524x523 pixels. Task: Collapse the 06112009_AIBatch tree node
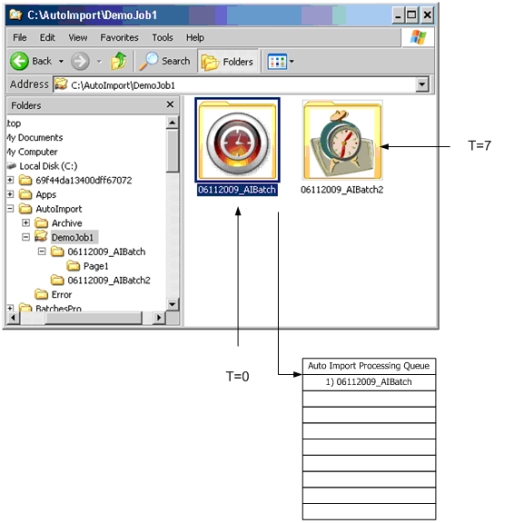coord(42,251)
